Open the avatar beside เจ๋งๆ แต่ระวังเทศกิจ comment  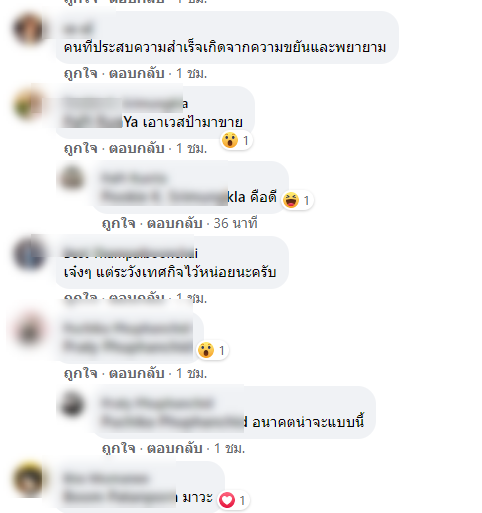pos(29,254)
